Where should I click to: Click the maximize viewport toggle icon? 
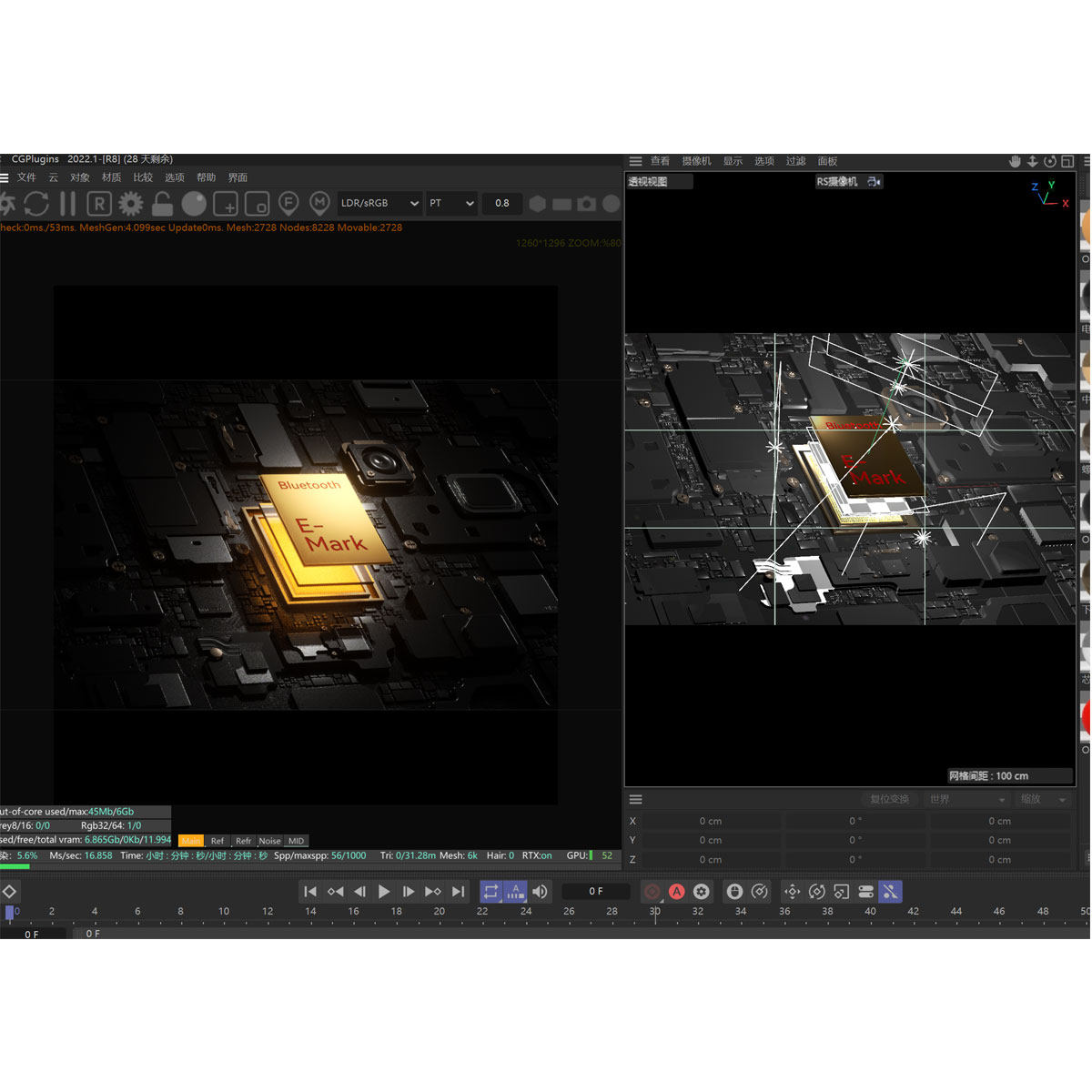coord(1067,161)
